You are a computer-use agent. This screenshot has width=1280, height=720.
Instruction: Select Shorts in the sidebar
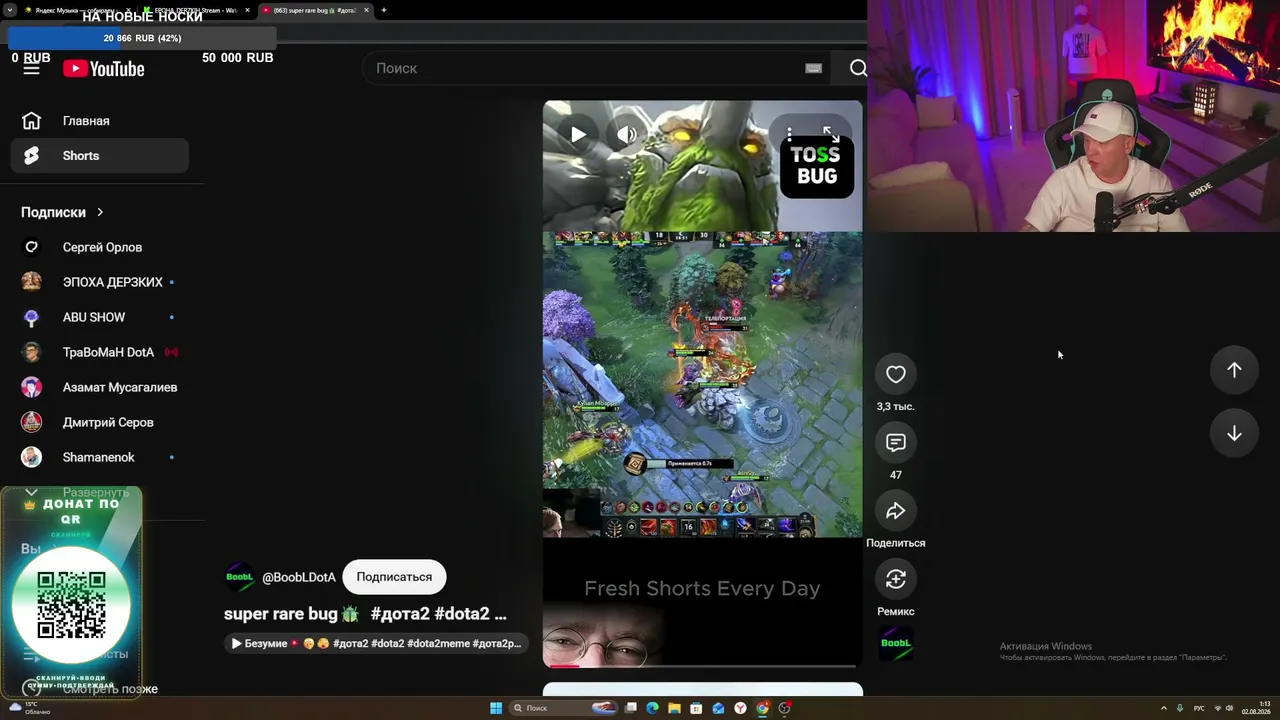(99, 156)
